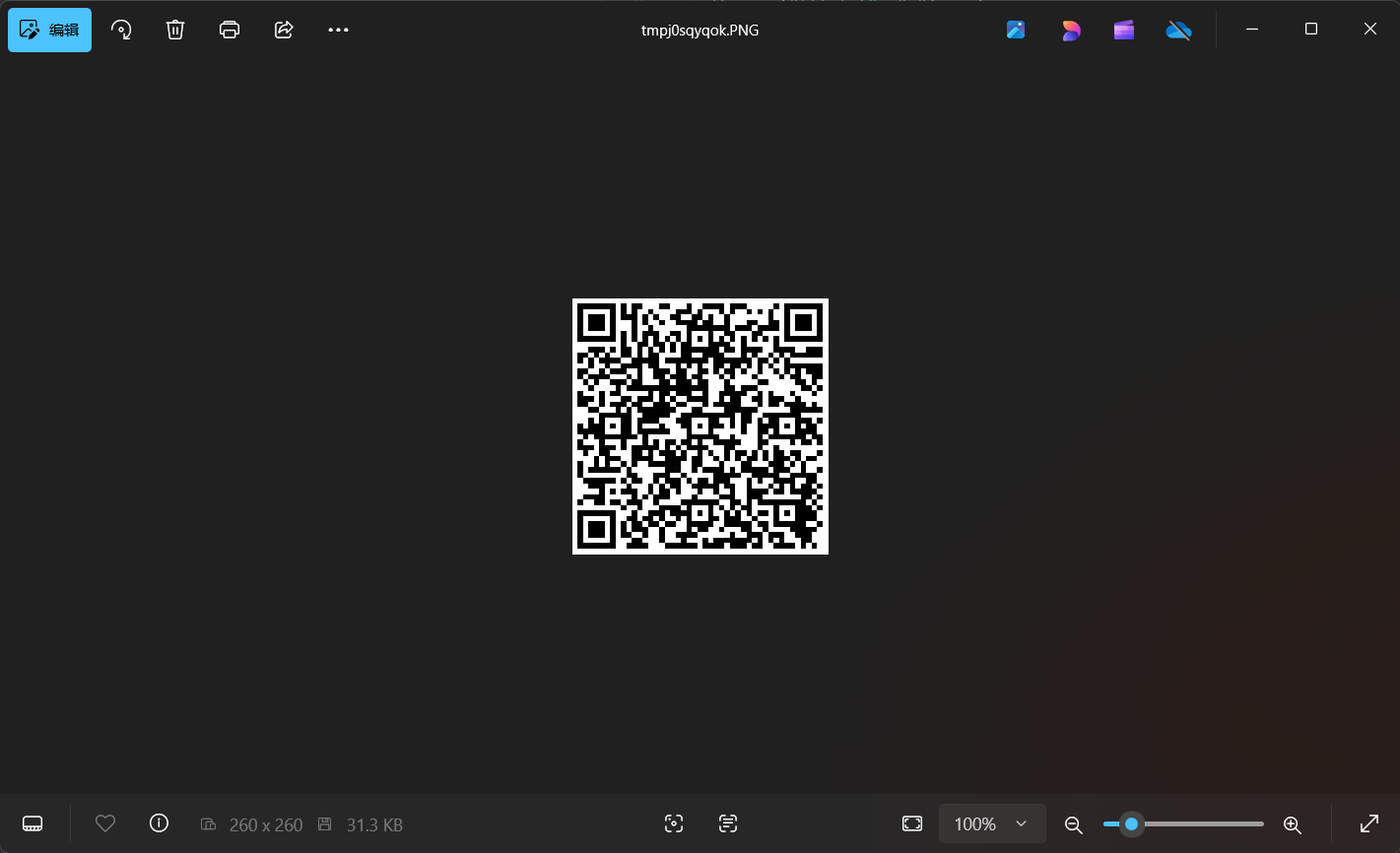This screenshot has width=1400, height=853.
Task: Share the image using the share icon
Action: click(284, 30)
